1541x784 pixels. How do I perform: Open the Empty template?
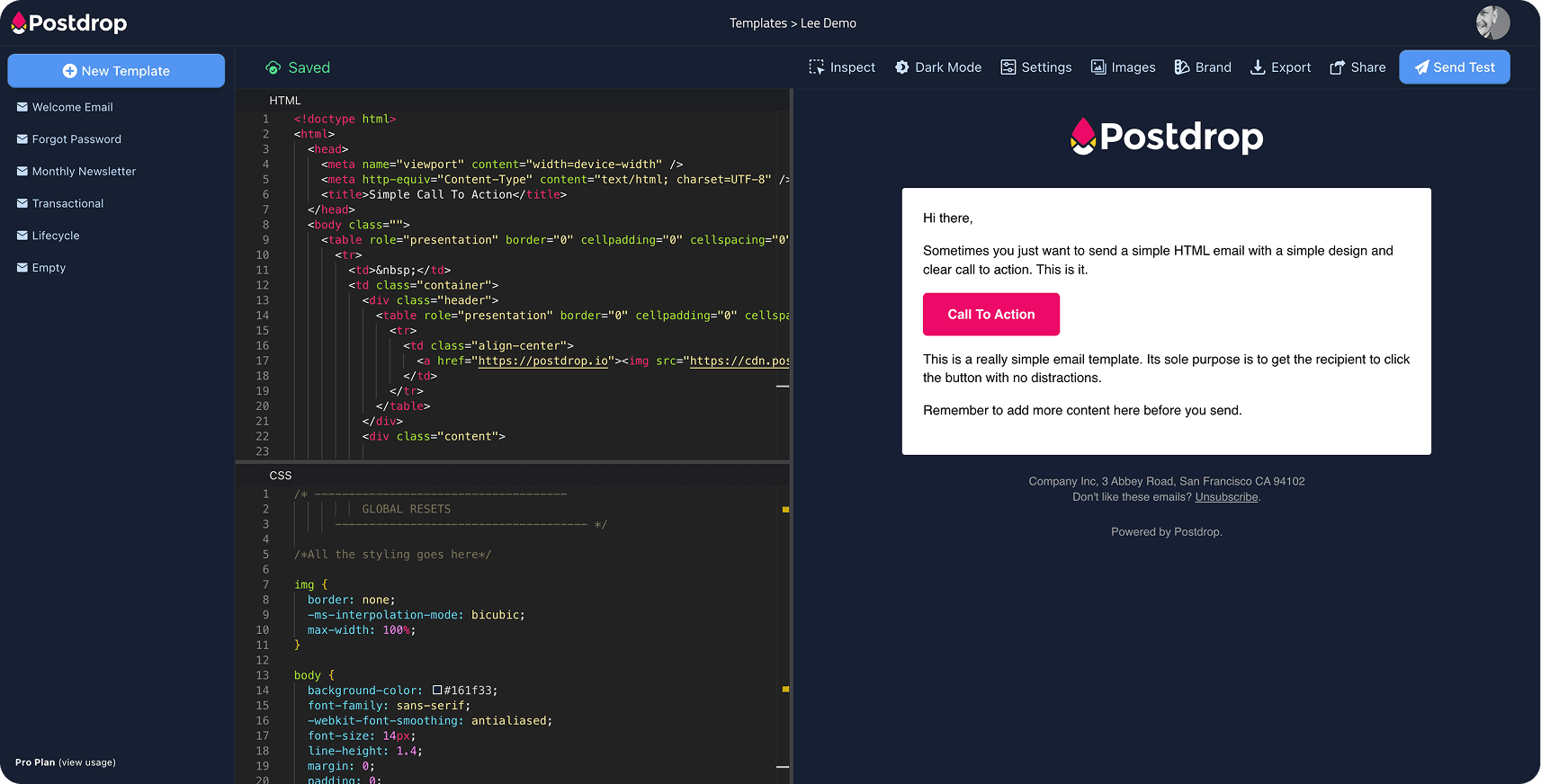click(x=49, y=268)
